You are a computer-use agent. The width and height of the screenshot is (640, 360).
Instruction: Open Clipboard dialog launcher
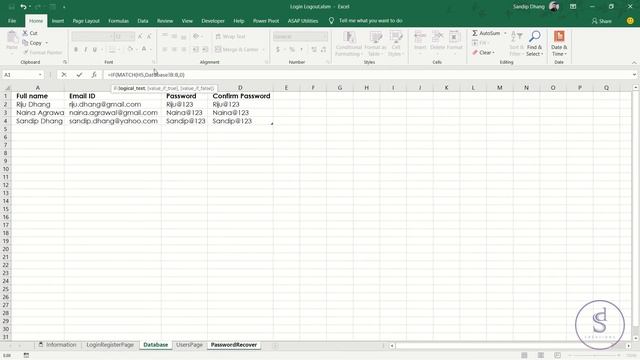(x=64, y=62)
